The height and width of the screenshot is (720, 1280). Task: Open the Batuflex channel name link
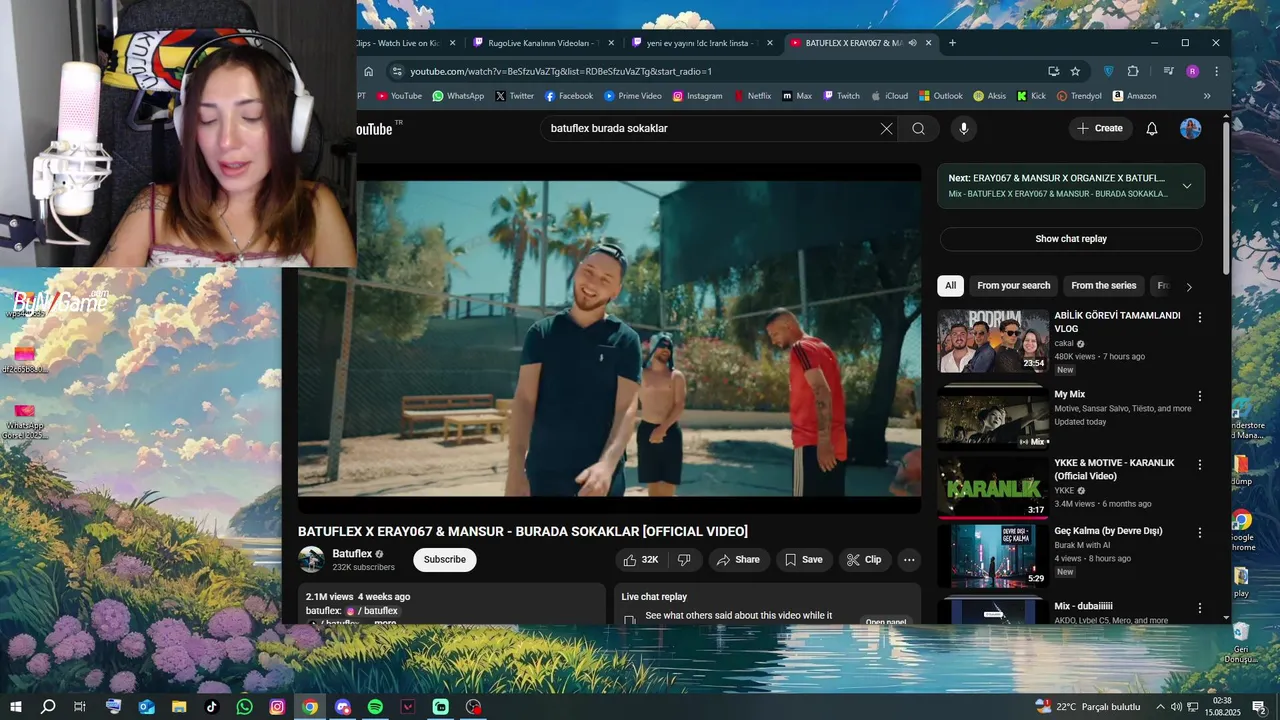tap(352, 554)
